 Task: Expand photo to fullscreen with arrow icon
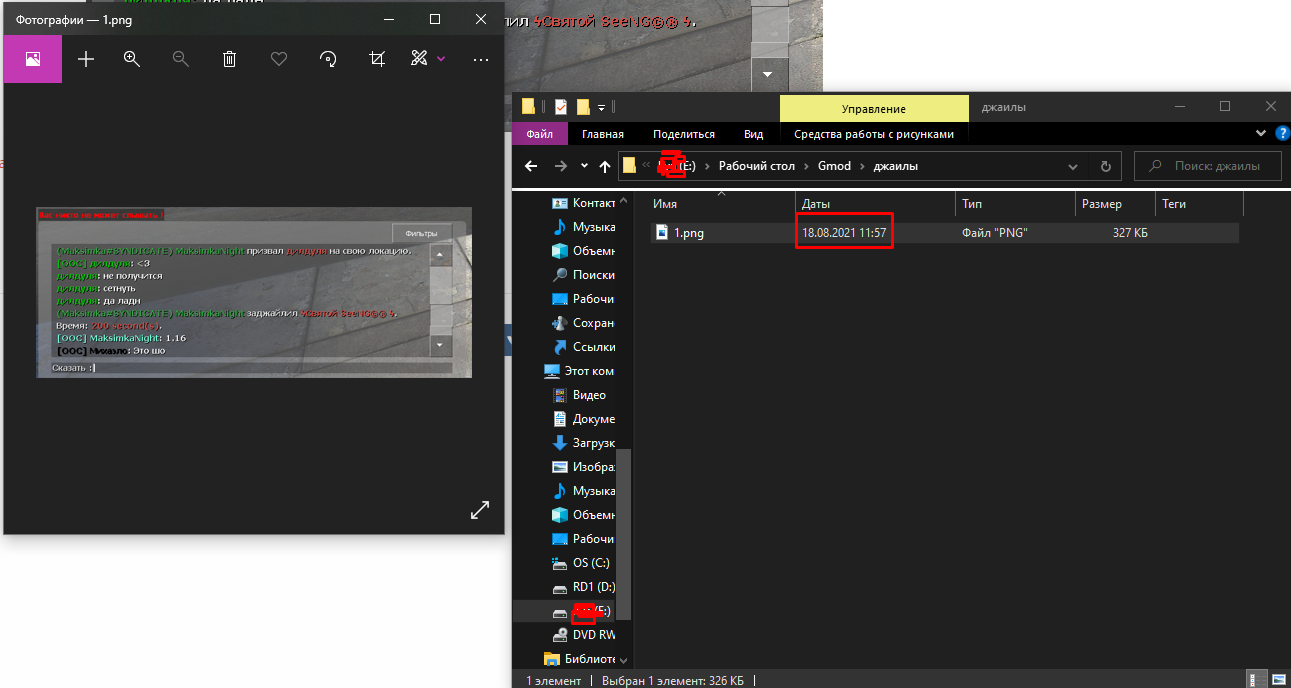click(480, 510)
